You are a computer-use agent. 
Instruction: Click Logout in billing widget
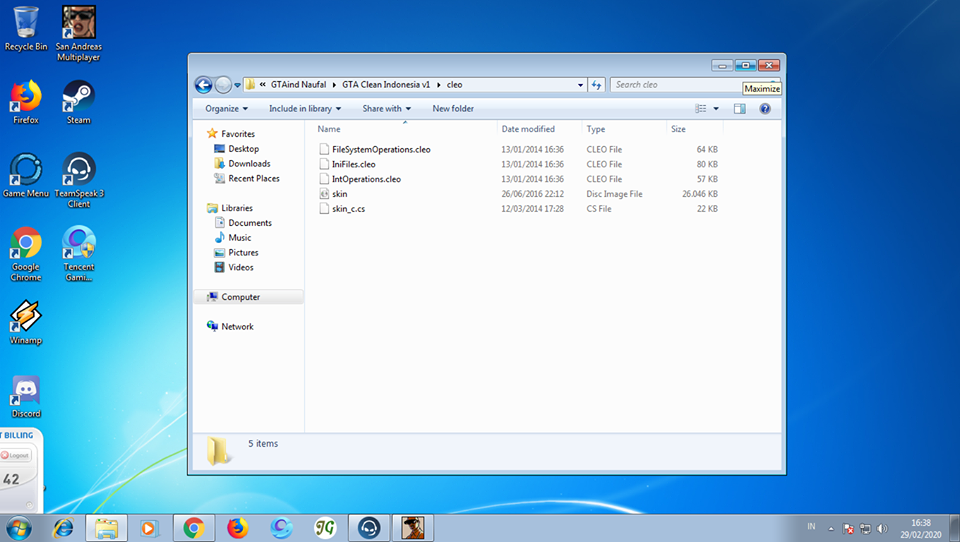16,455
